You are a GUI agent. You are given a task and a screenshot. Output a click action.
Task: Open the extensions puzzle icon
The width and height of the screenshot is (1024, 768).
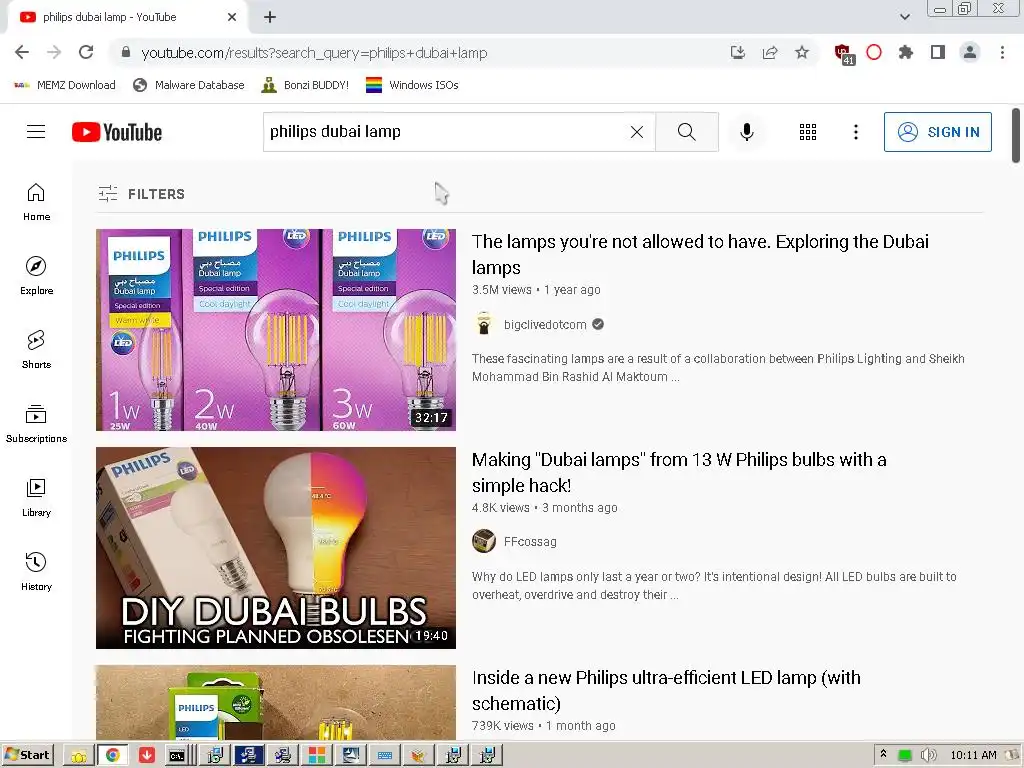pyautogui.click(x=906, y=52)
